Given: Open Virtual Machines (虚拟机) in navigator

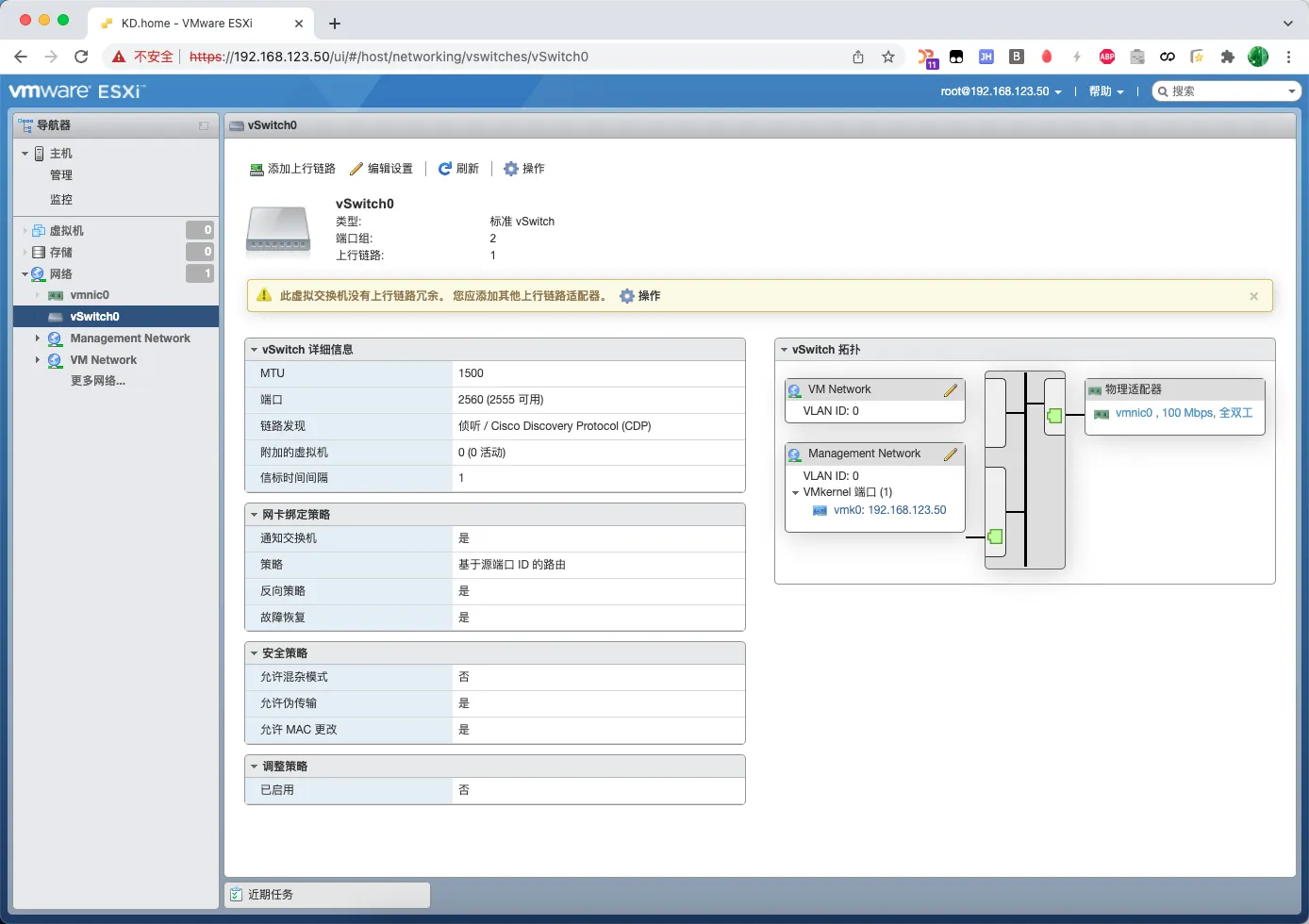Looking at the screenshot, I should click(66, 231).
